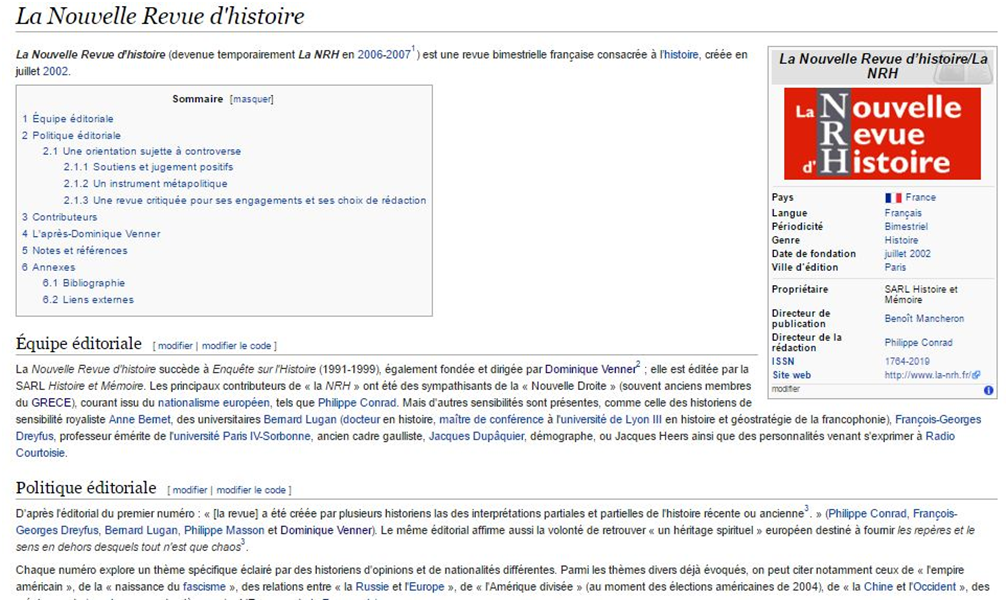This screenshot has height=602, width=1008.
Task: Open the Jacques Dupâquier link
Action: point(476,437)
